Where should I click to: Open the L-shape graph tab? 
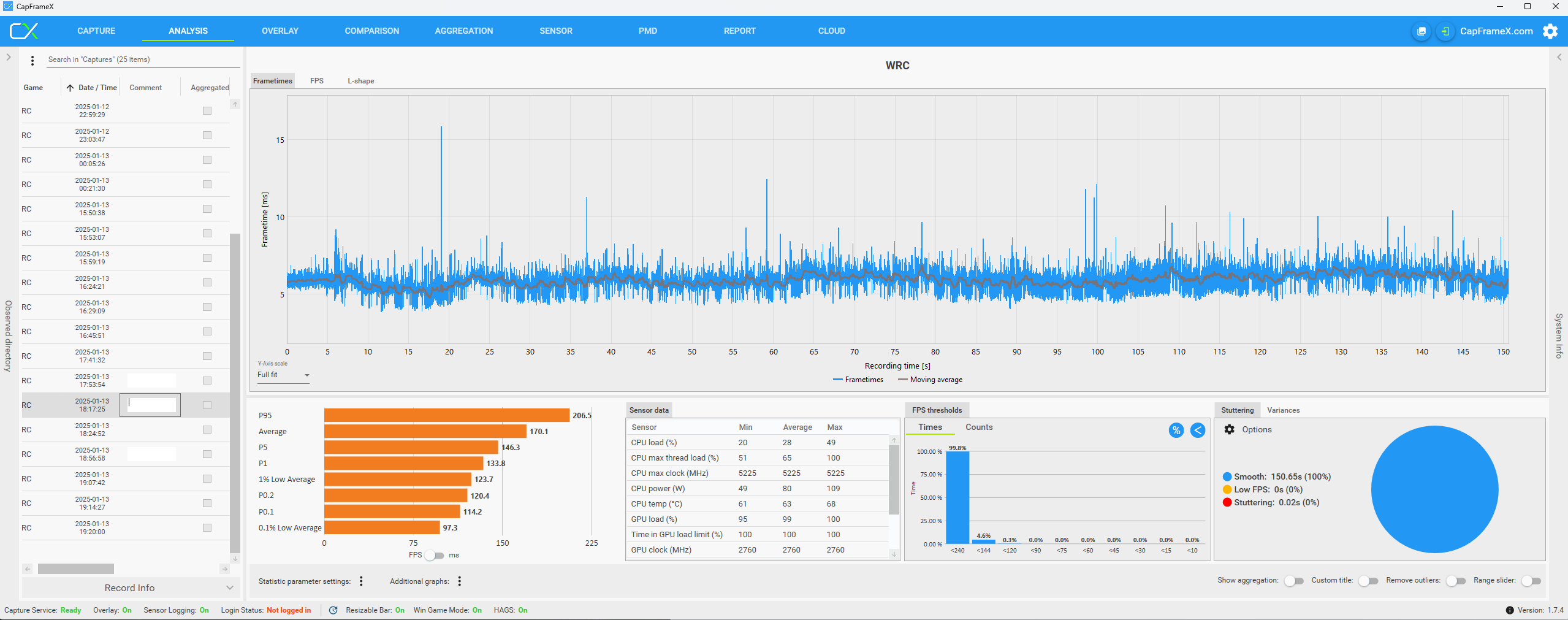360,81
